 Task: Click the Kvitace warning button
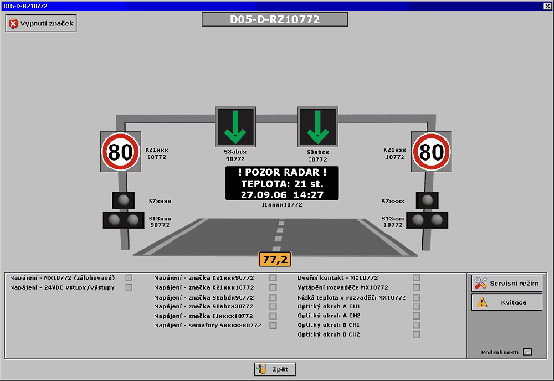pos(507,303)
